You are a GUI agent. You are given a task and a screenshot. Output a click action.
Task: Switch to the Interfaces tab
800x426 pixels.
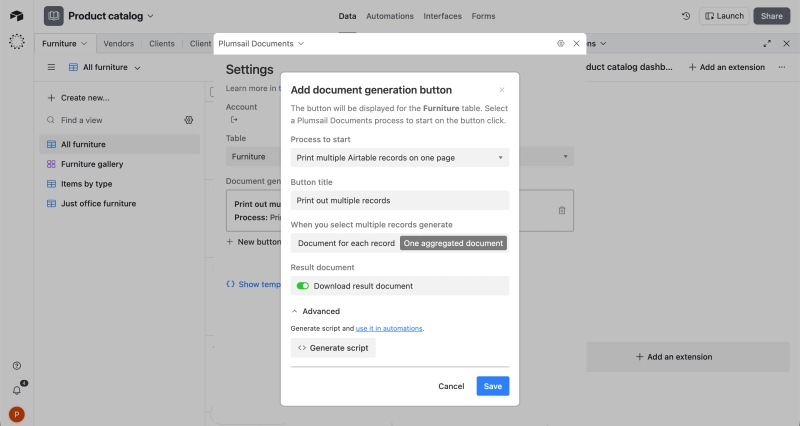(x=442, y=16)
